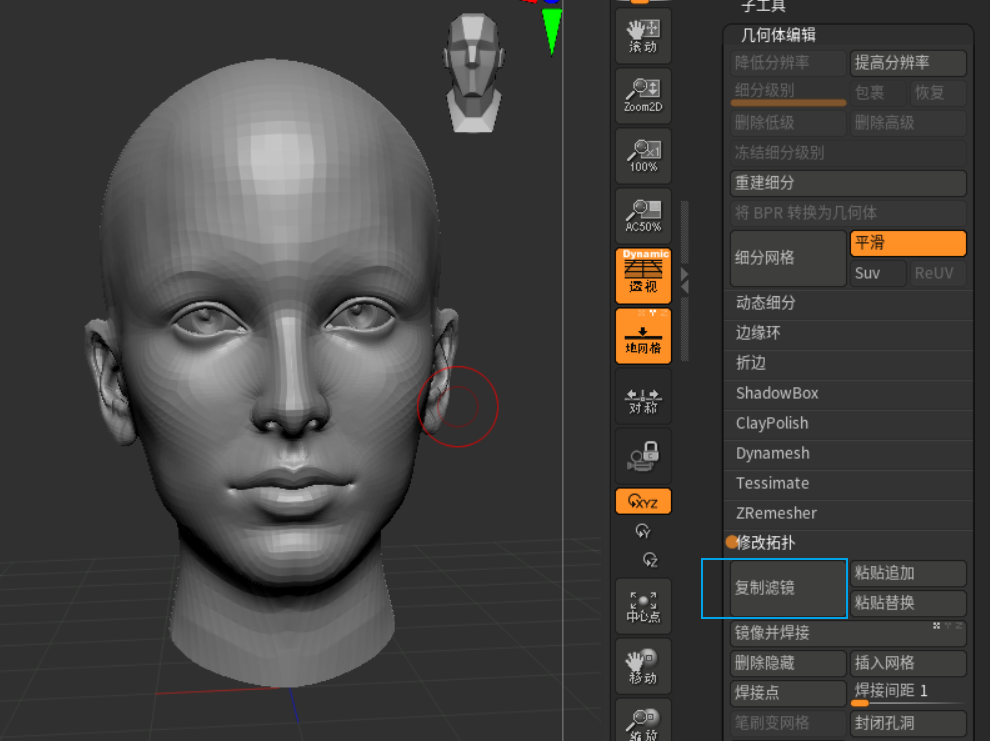990x741 pixels.
Task: Click the 滚动 (Scroll) hand icon
Action: pos(643,36)
